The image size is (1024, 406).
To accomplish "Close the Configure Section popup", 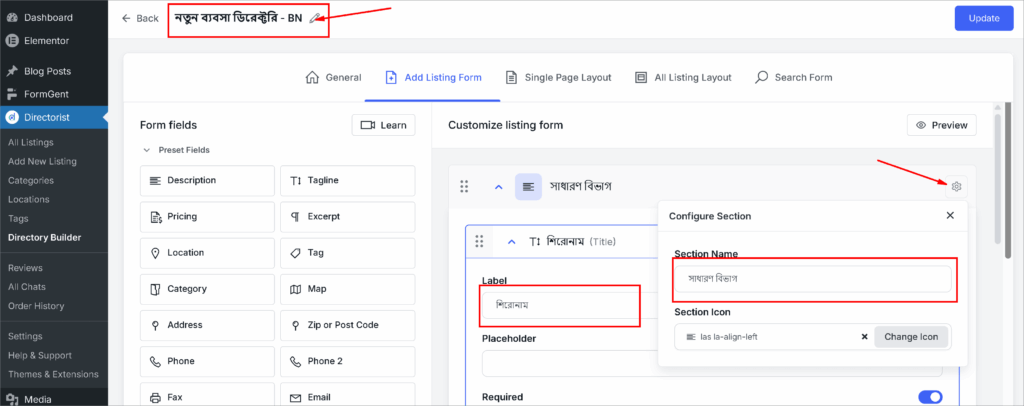I will point(949,215).
